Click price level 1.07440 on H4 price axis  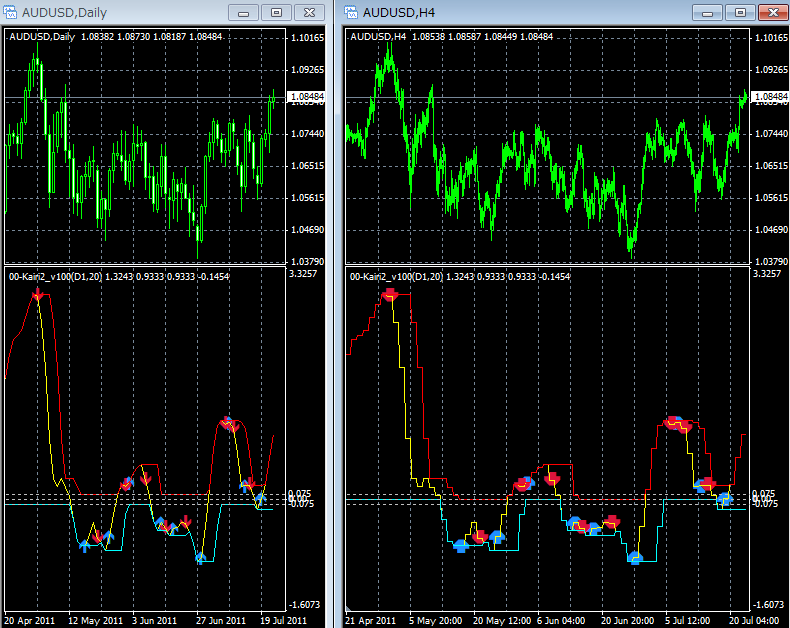point(771,134)
